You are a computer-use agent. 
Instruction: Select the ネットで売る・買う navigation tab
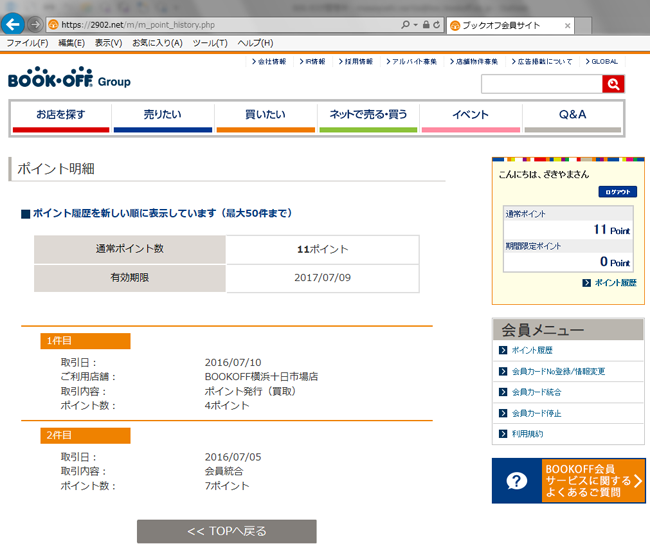(x=368, y=118)
